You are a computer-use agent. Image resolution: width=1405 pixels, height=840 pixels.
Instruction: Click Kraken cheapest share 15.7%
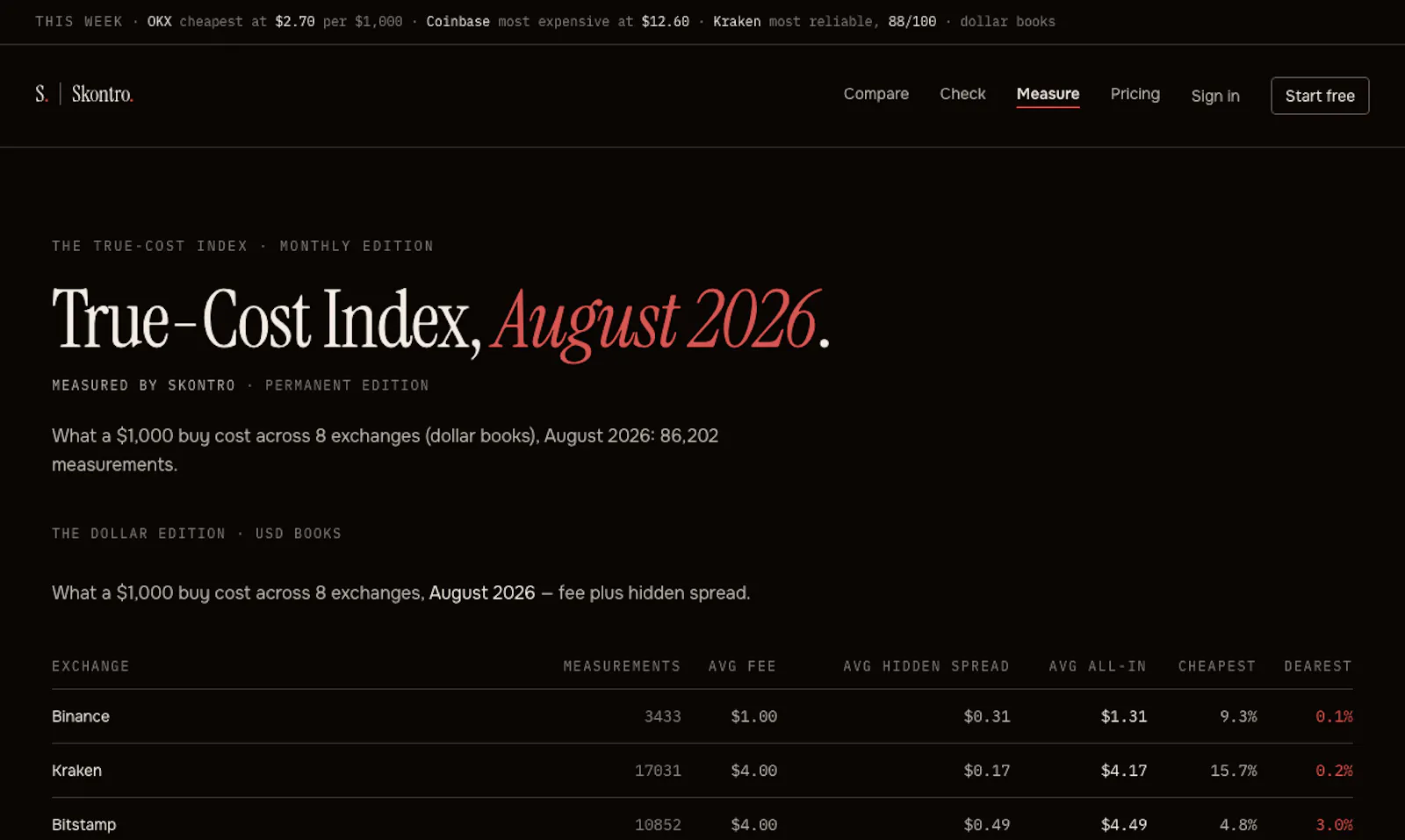pos(1234,771)
